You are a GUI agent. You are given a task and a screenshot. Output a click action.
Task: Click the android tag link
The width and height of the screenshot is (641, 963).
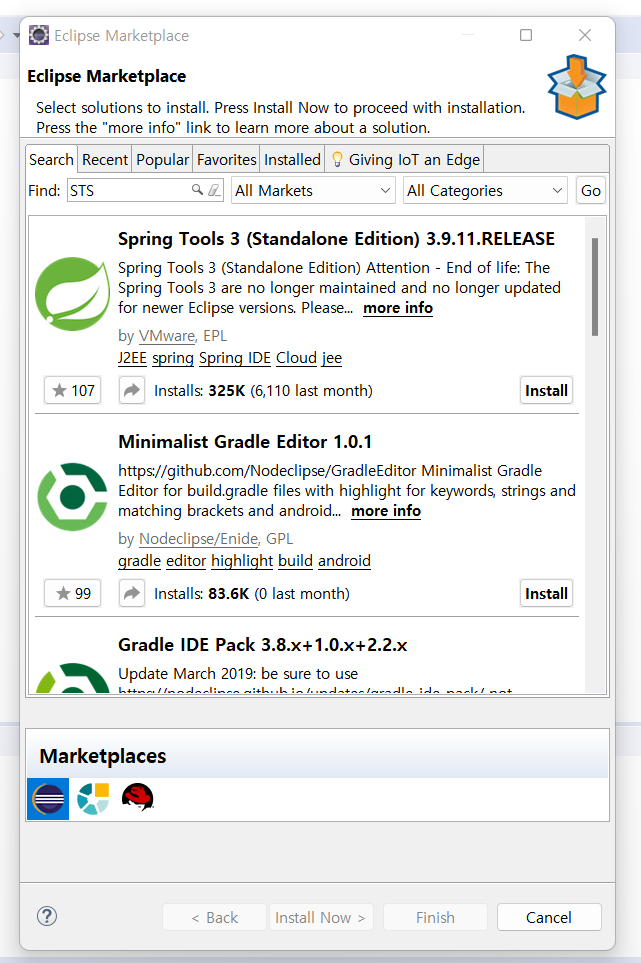coord(344,561)
